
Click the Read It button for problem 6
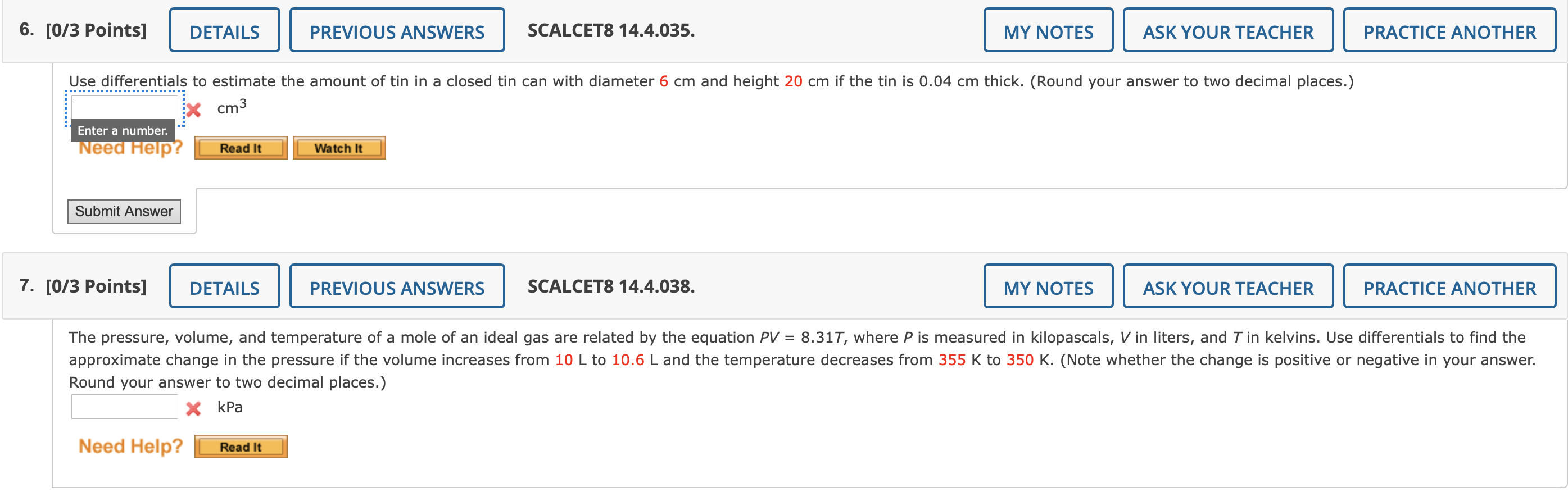[x=240, y=147]
